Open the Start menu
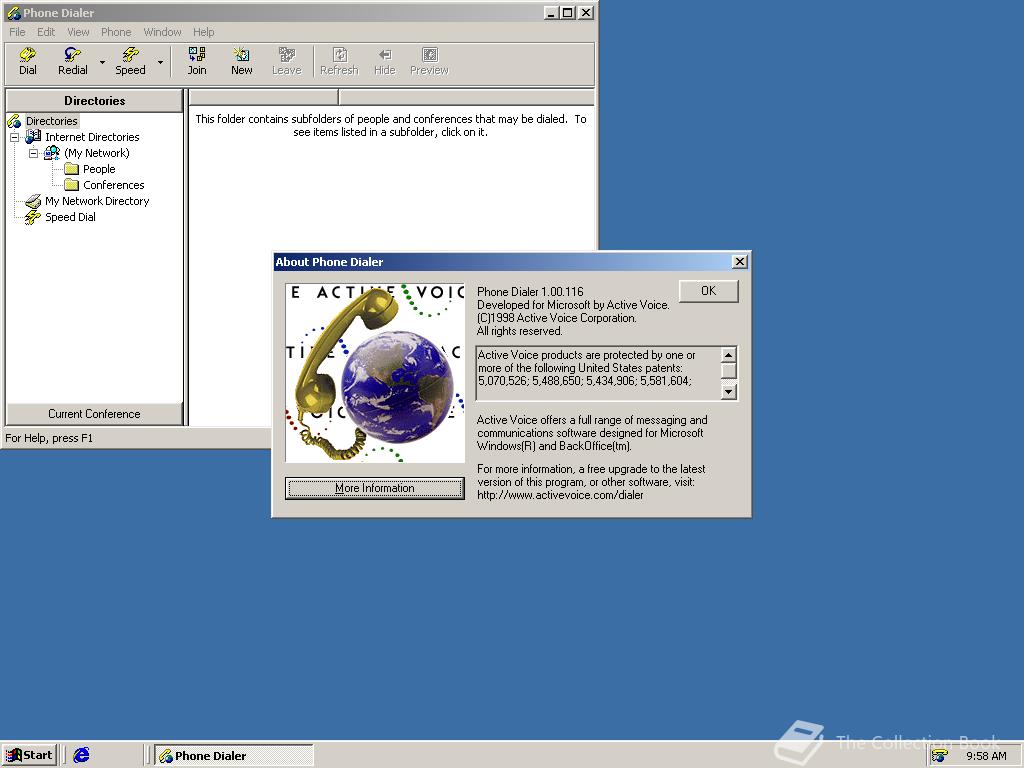Image resolution: width=1024 pixels, height=768 pixels. click(29, 756)
